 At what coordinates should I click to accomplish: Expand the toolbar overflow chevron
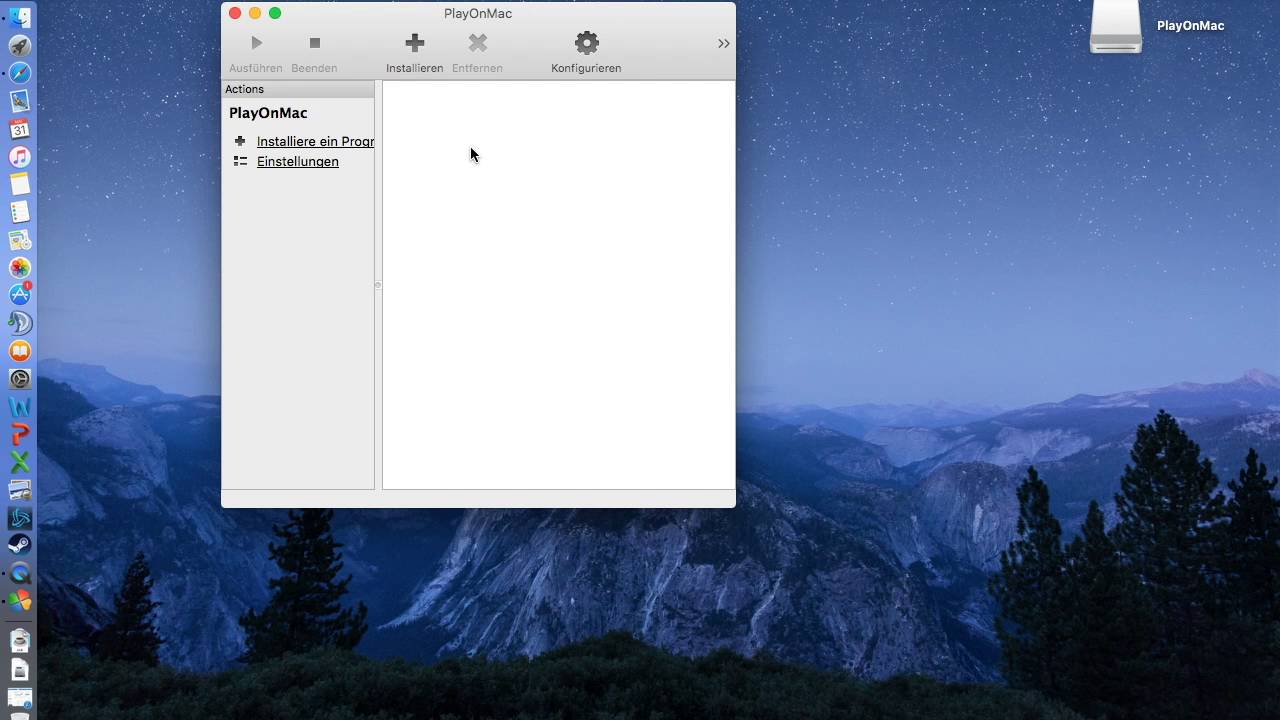tap(723, 44)
